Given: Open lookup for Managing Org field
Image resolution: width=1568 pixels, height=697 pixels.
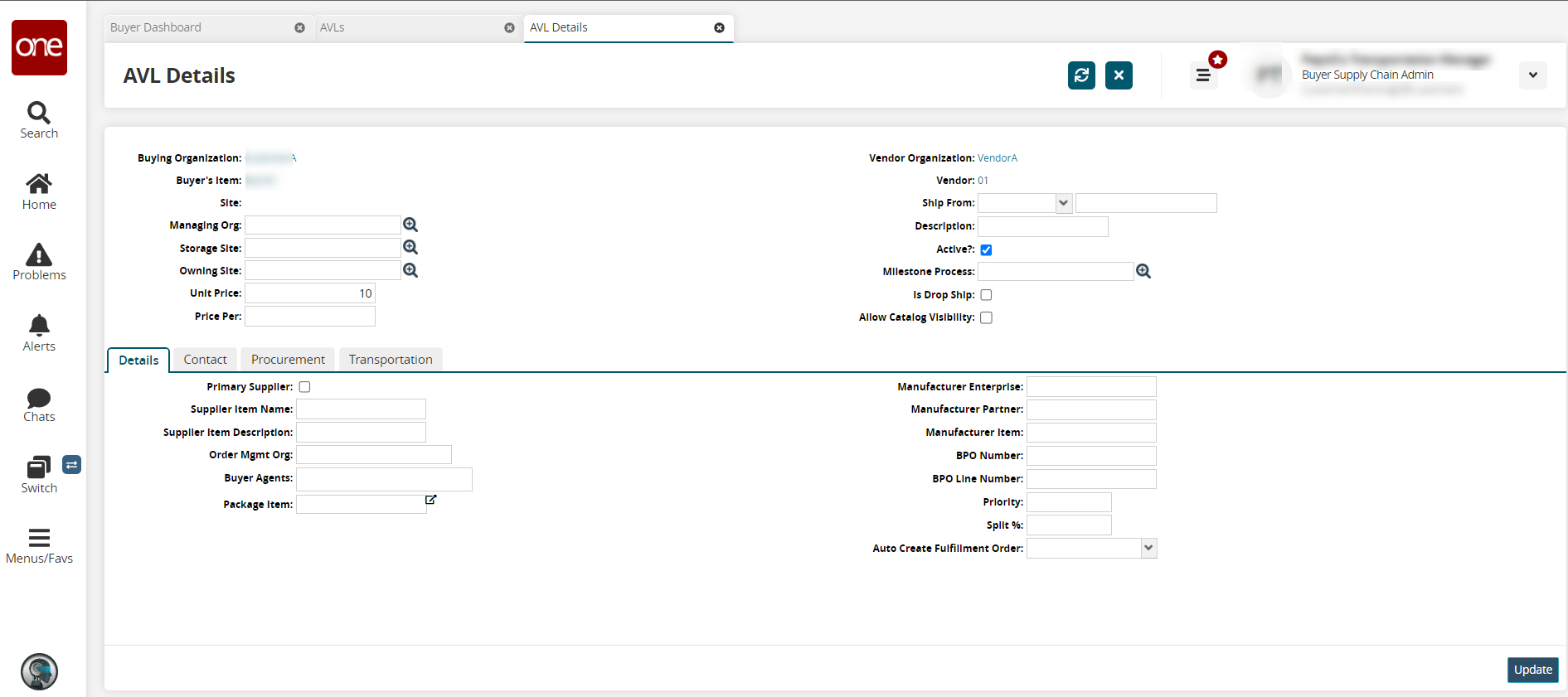Looking at the screenshot, I should point(410,225).
